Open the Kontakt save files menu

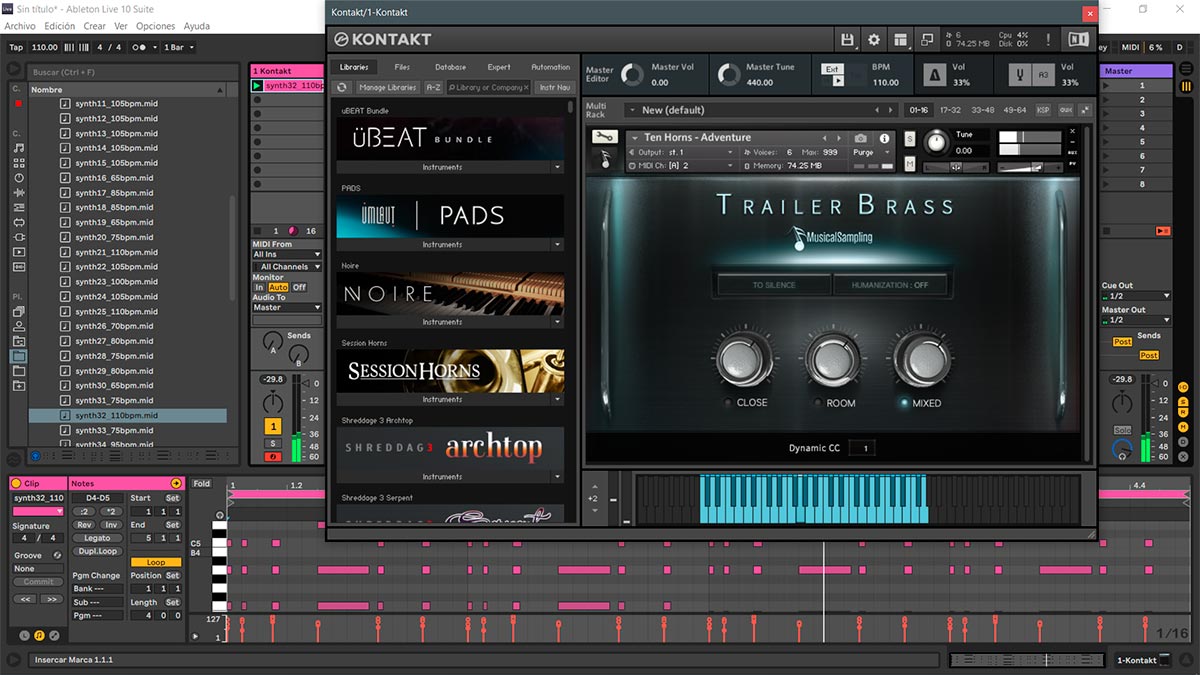point(848,40)
